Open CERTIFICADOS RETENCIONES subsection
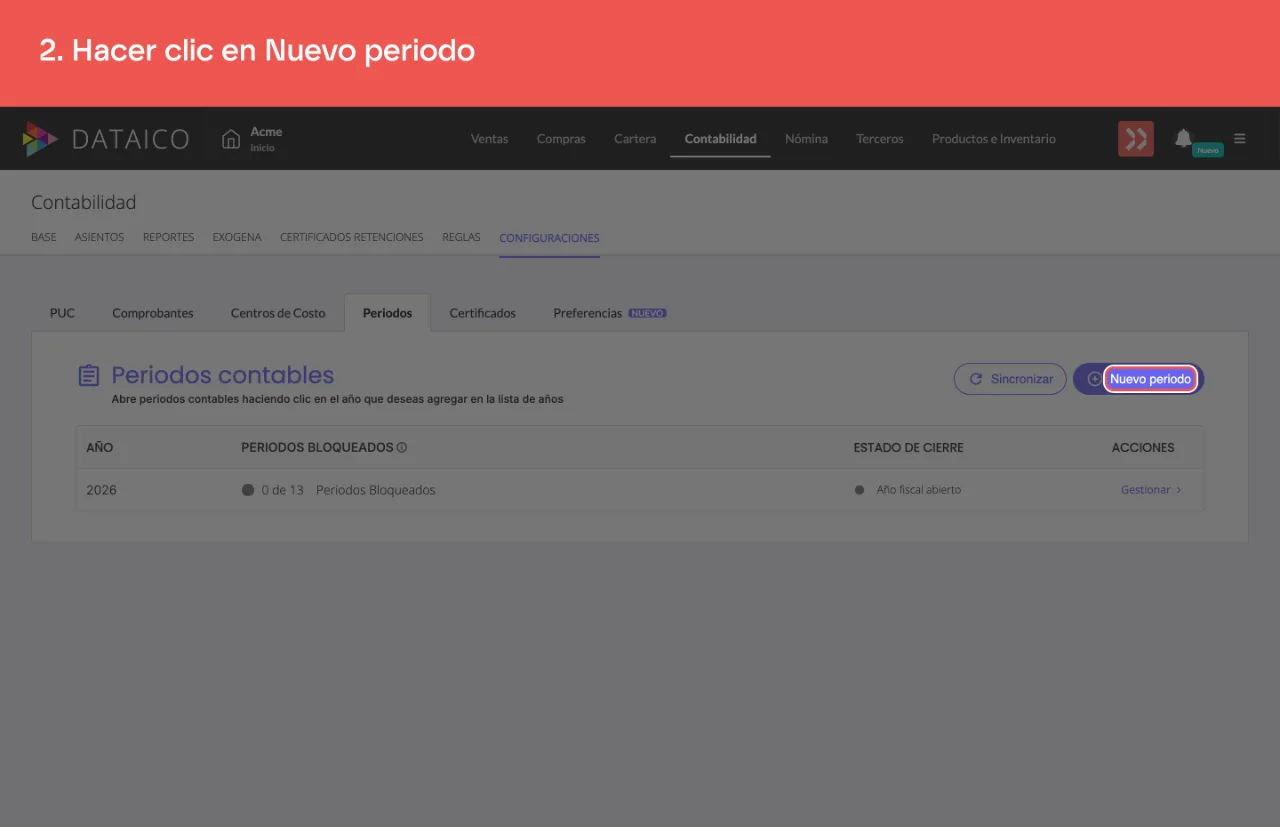The width and height of the screenshot is (1280, 827). click(x=352, y=238)
